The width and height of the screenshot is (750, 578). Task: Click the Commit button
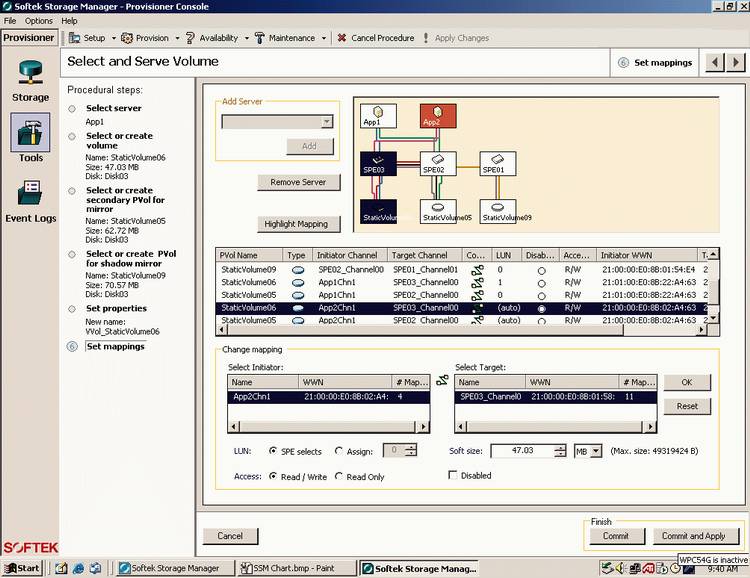(x=616, y=536)
